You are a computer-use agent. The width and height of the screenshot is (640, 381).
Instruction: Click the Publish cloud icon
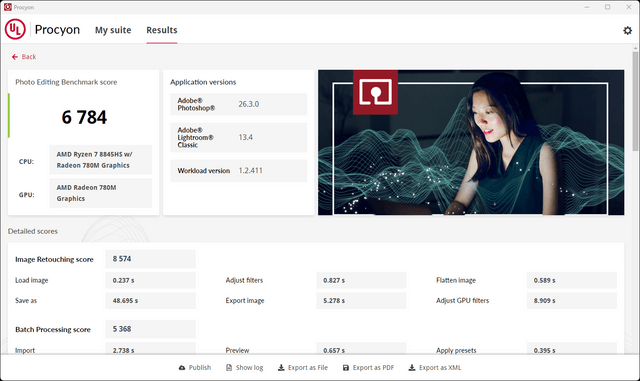[x=182, y=368]
